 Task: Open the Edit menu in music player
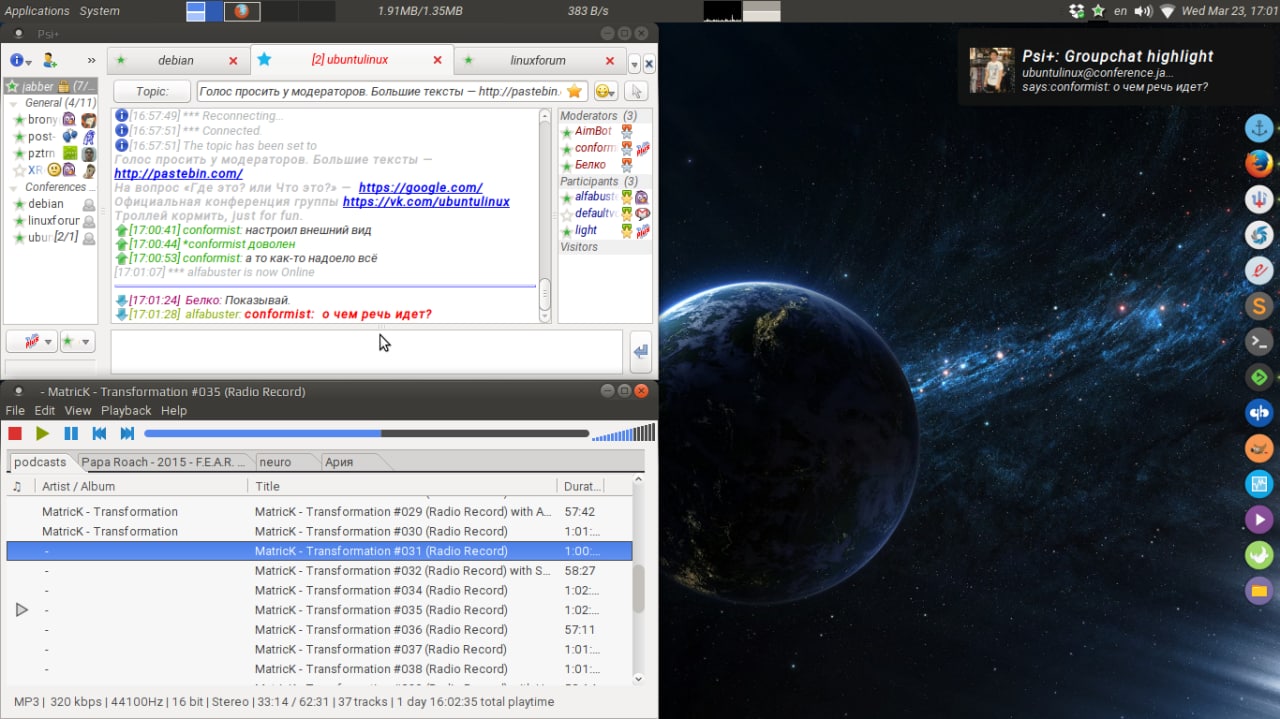(45, 410)
